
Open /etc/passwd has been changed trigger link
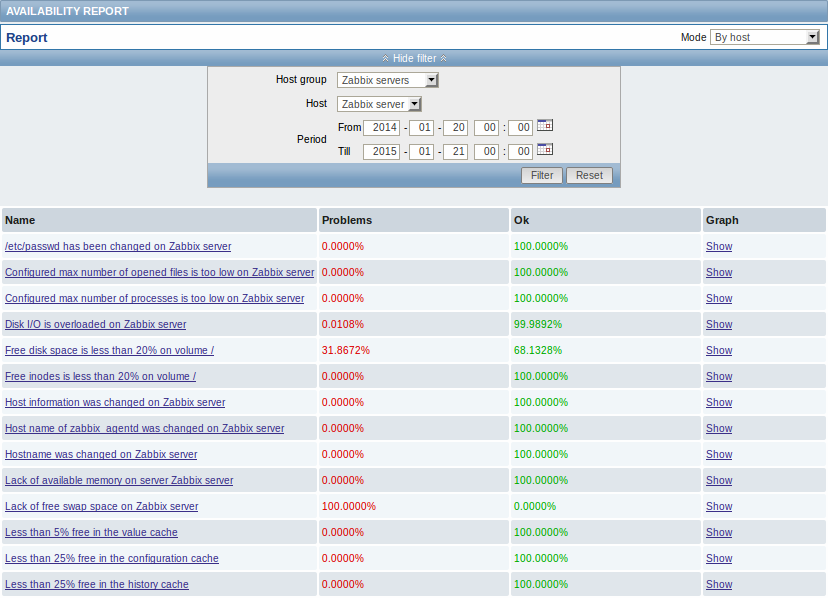click(x=118, y=246)
